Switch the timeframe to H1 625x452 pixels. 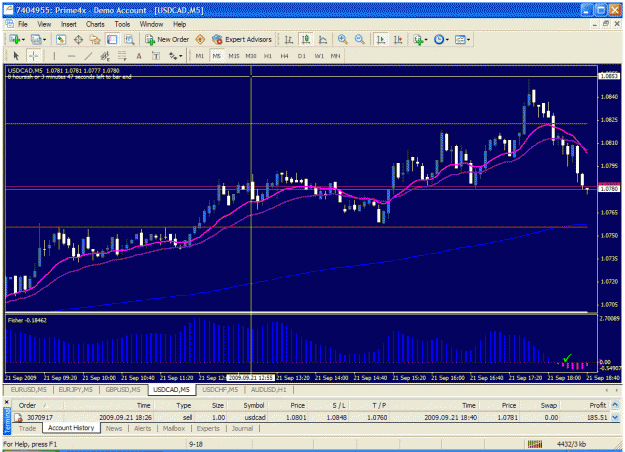point(267,56)
